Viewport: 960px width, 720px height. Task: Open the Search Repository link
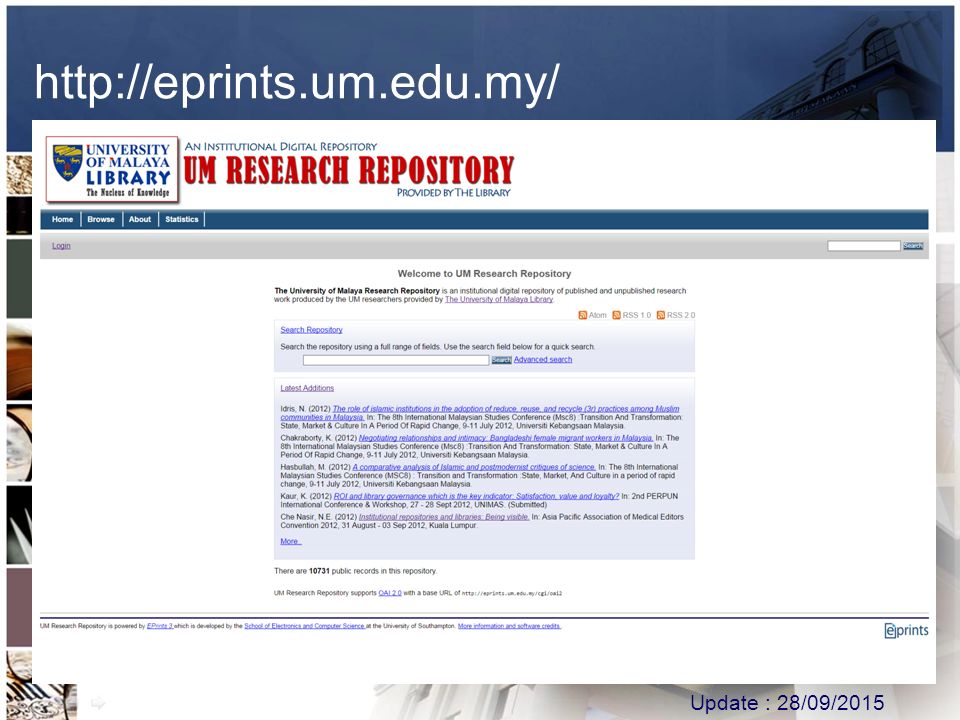311,329
